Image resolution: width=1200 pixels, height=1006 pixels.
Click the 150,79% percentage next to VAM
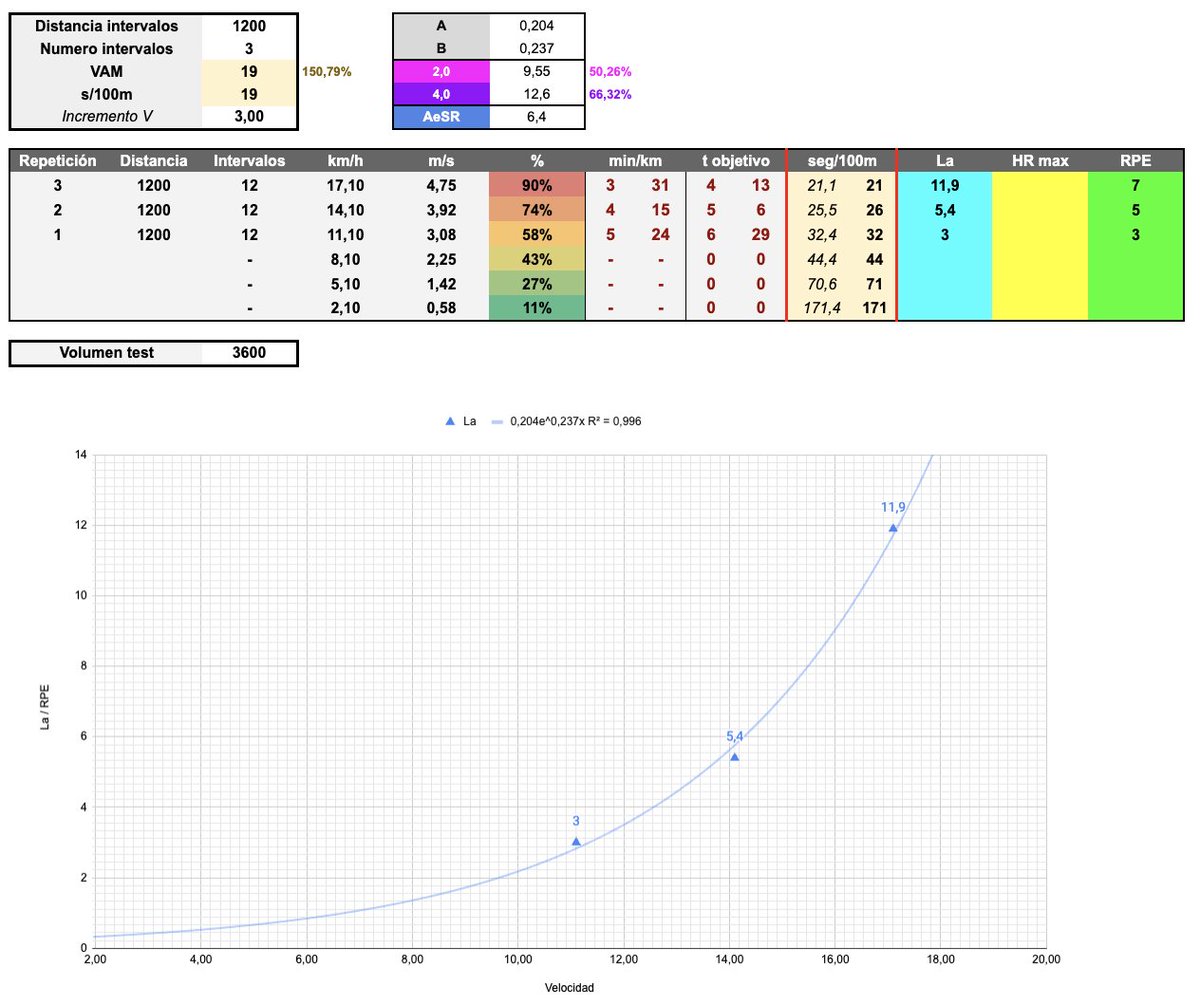[x=327, y=72]
